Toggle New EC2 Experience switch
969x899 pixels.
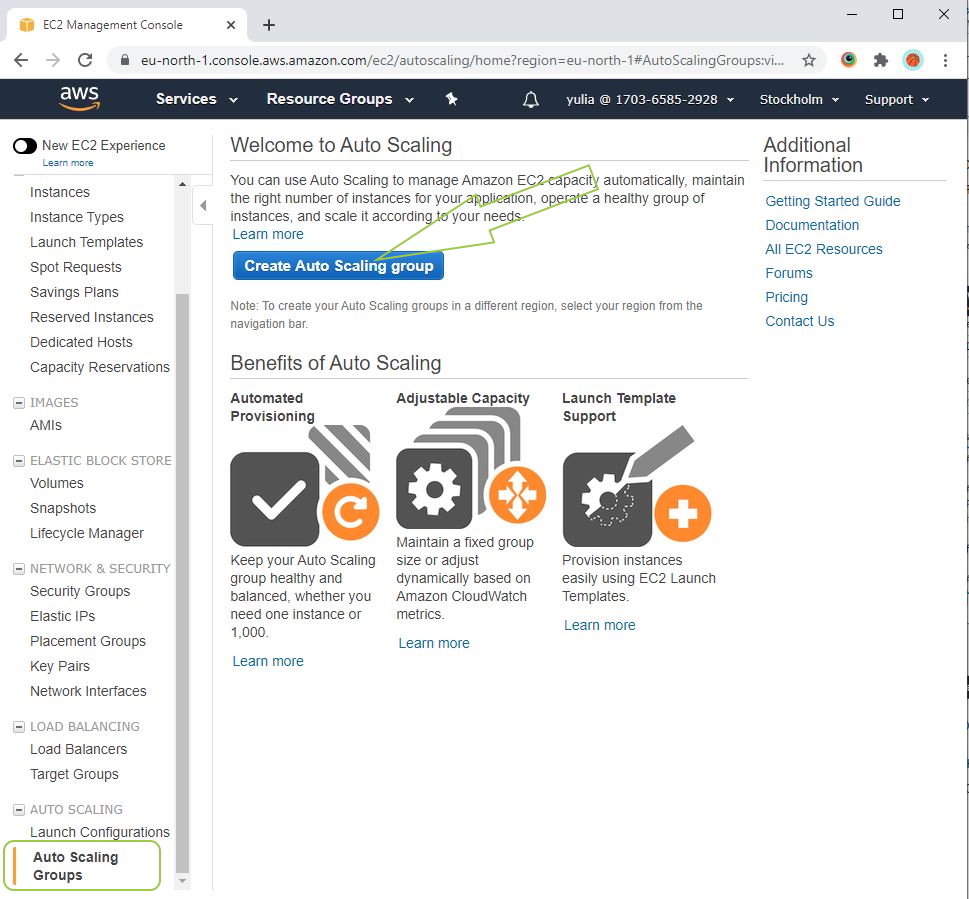[25, 146]
